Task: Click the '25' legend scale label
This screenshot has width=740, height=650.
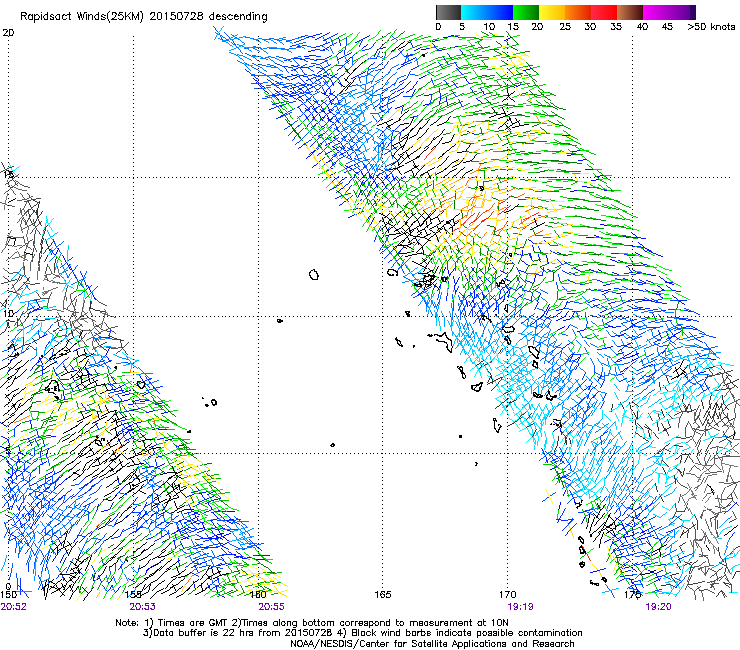Action: (x=565, y=27)
